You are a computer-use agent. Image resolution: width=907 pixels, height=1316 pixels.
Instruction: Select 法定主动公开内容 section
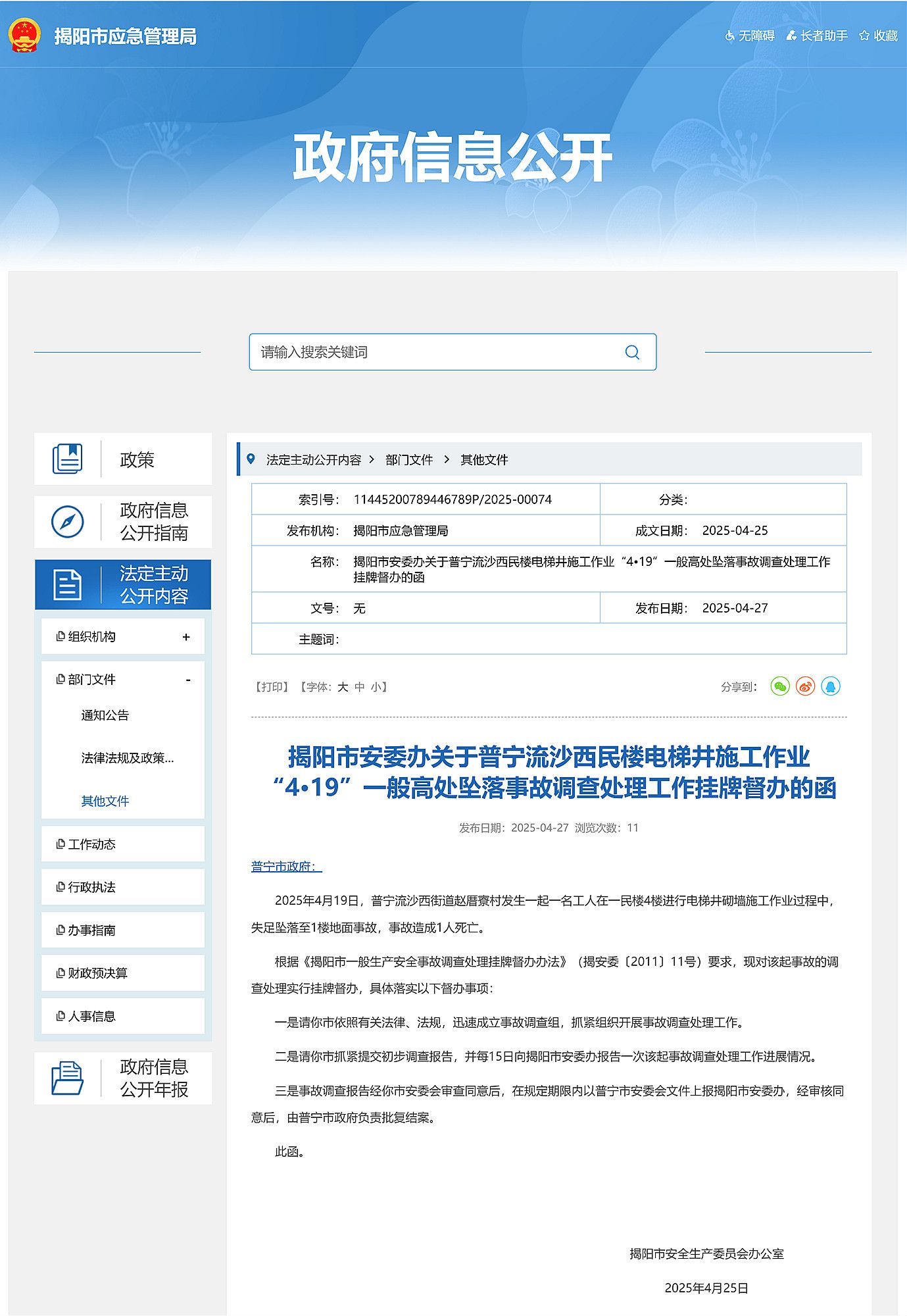click(123, 584)
